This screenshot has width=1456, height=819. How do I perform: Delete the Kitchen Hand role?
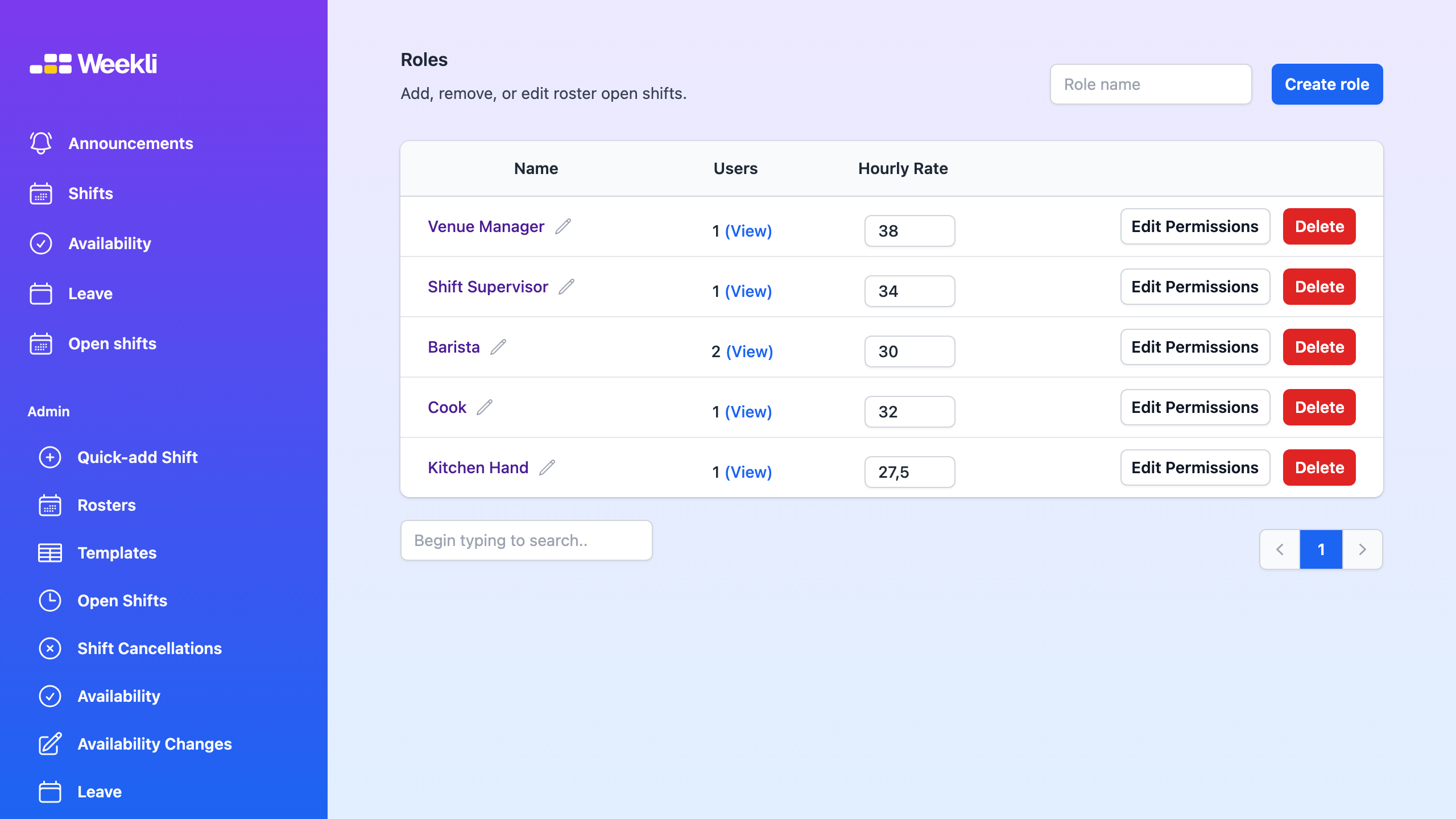point(1319,468)
